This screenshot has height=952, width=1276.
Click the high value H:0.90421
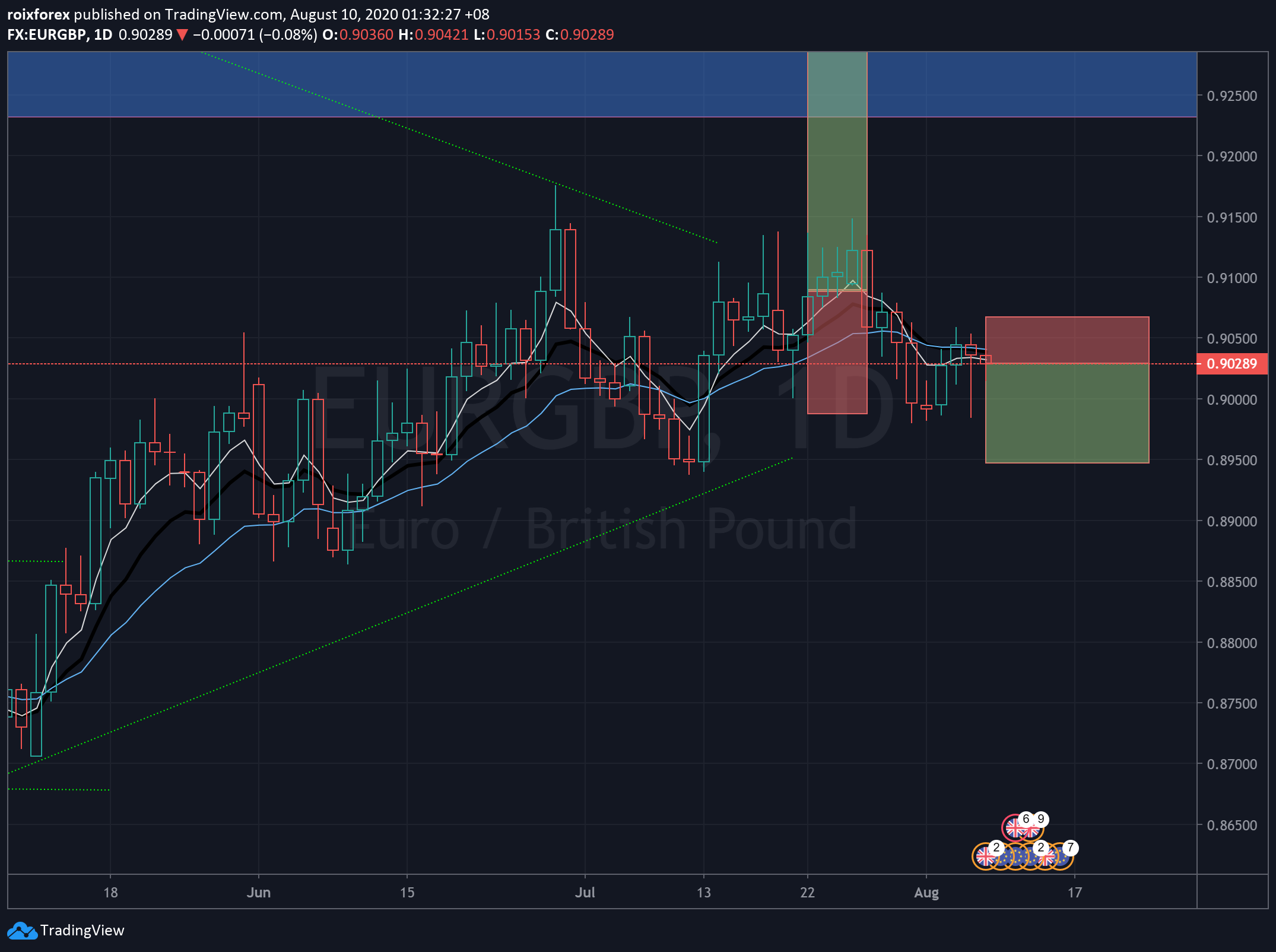[x=433, y=34]
